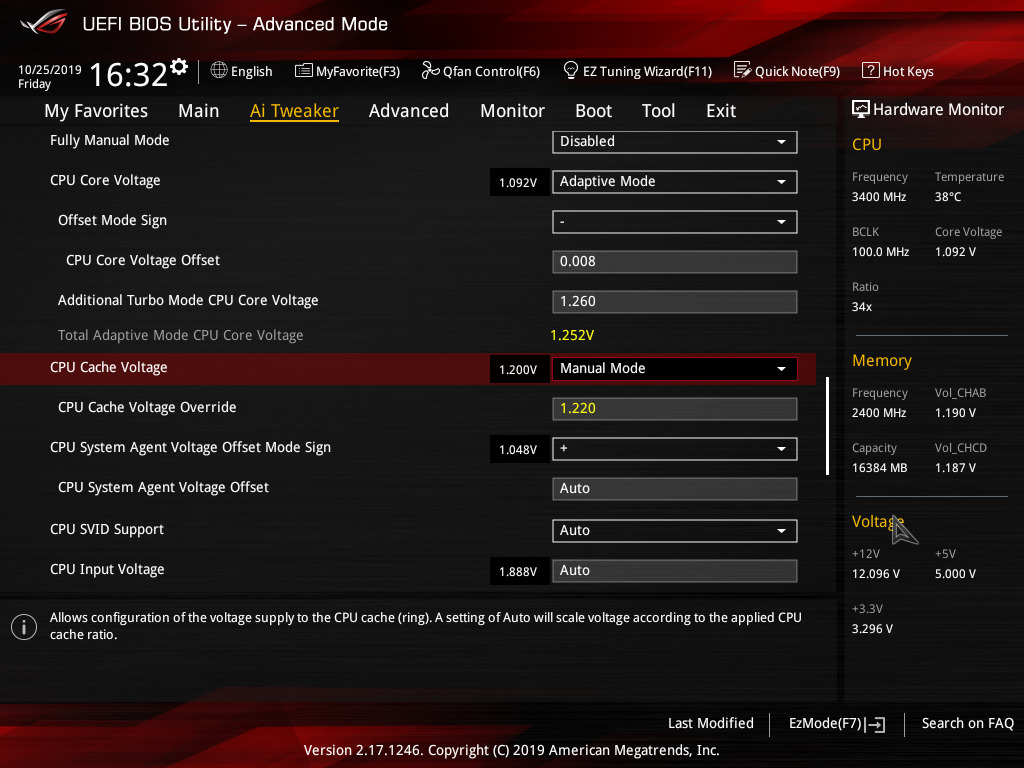Click the 1.888V reading box
This screenshot has width=1024, height=768.
click(518, 571)
